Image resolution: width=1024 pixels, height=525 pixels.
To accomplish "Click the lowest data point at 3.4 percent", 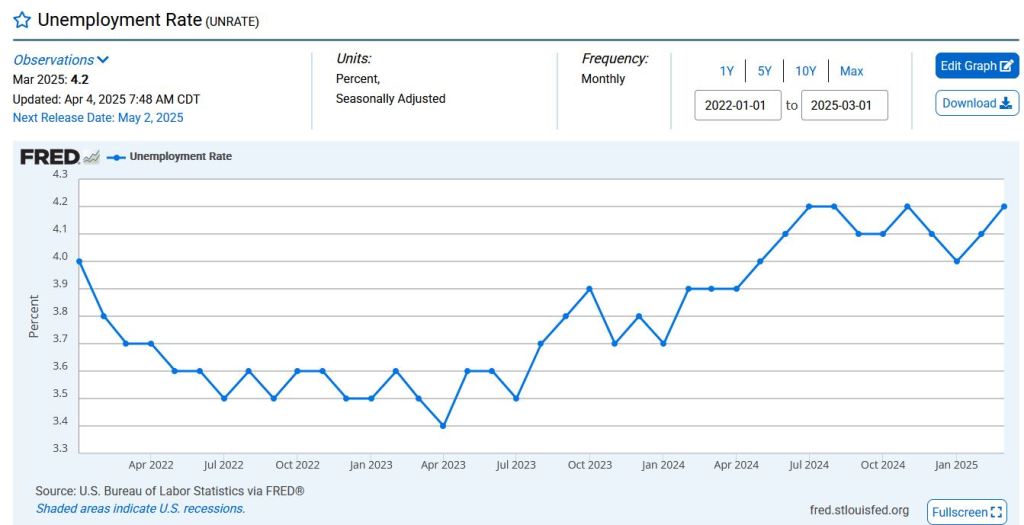I will click(443, 426).
